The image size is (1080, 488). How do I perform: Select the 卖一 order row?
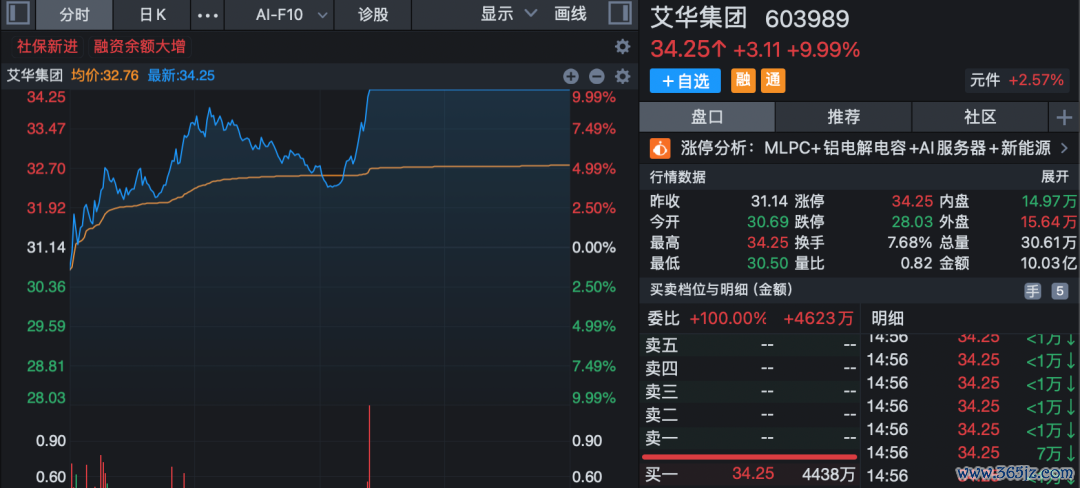pyautogui.click(x=750, y=438)
